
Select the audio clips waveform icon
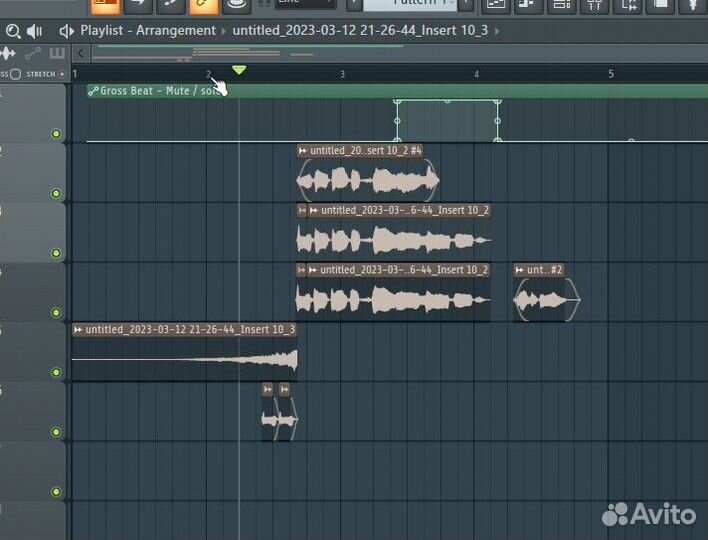(x=10, y=52)
